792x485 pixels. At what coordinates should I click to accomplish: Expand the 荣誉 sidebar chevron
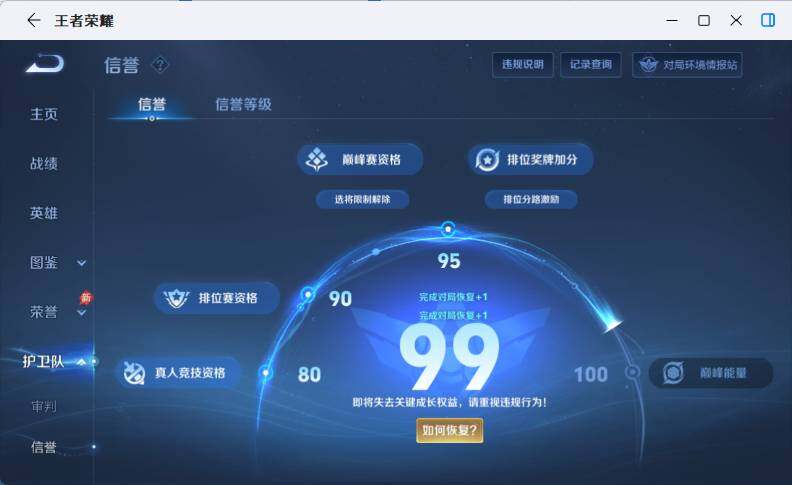[x=81, y=313]
